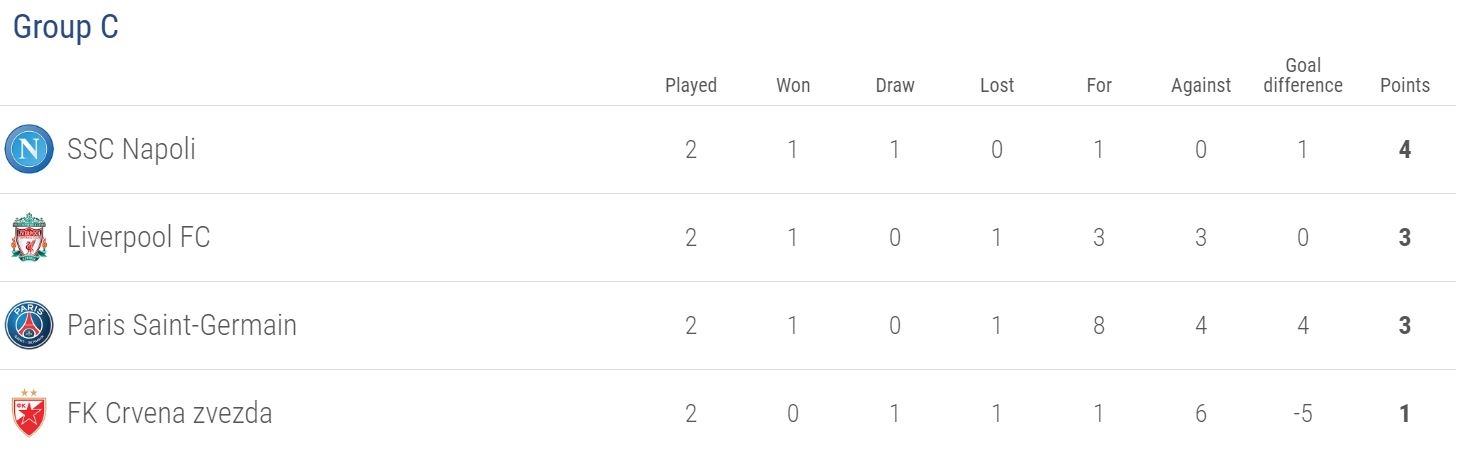The height and width of the screenshot is (464, 1459).
Task: Click the FK Crvena zvezda crest
Action: (29, 413)
